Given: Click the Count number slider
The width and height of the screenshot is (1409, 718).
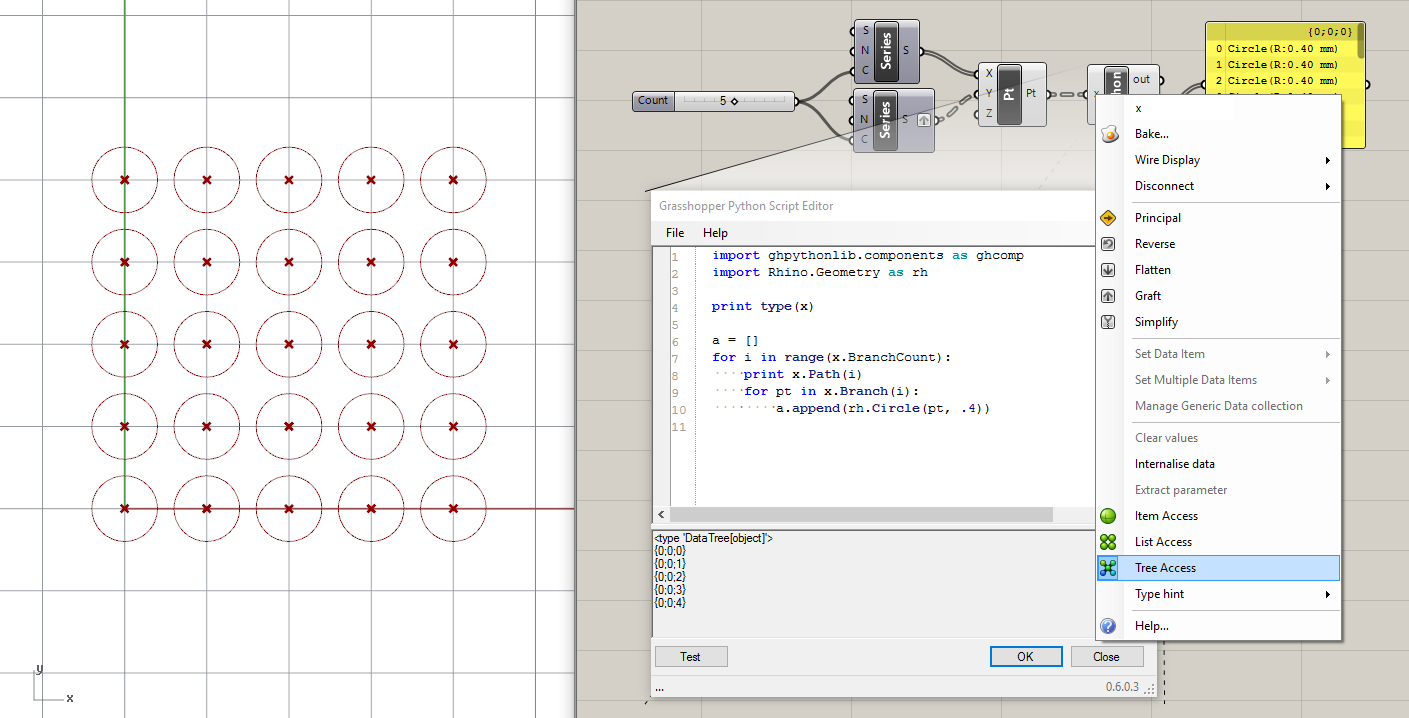Looking at the screenshot, I should [x=733, y=101].
